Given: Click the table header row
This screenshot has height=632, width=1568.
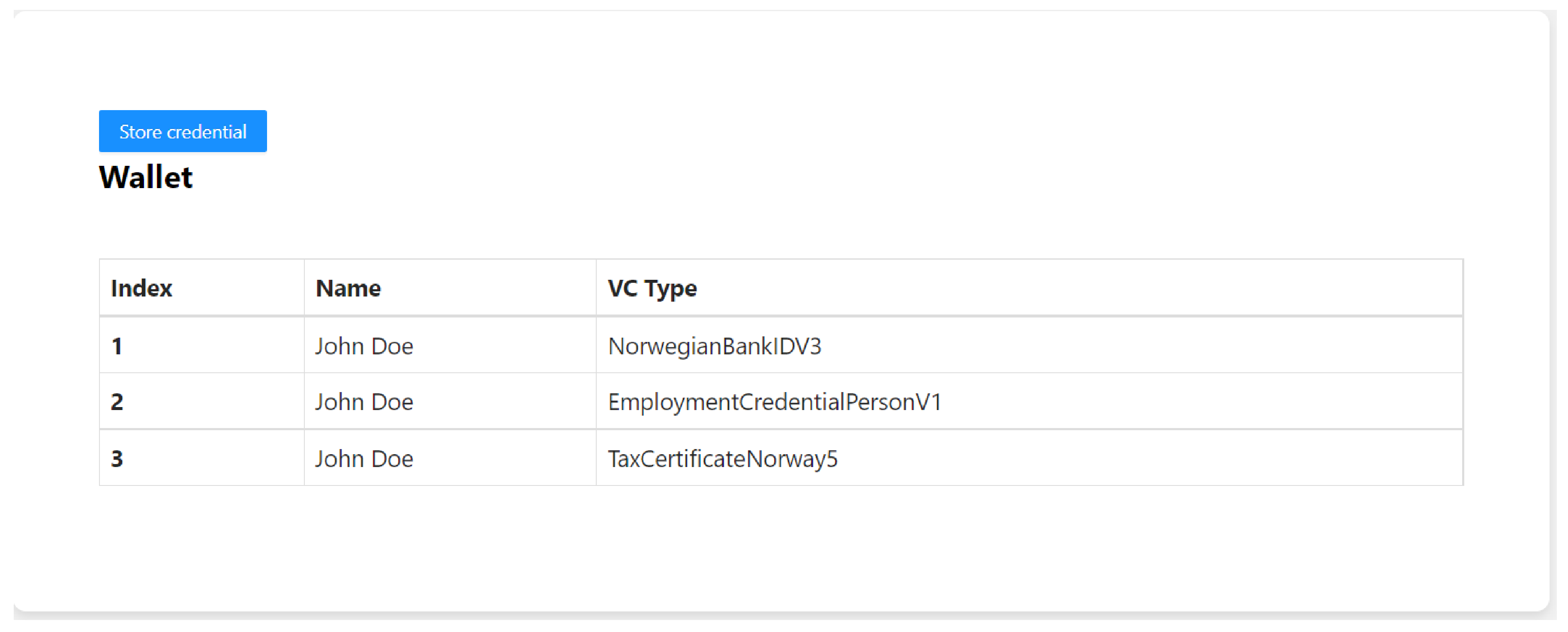Looking at the screenshot, I should [1035, 288].
